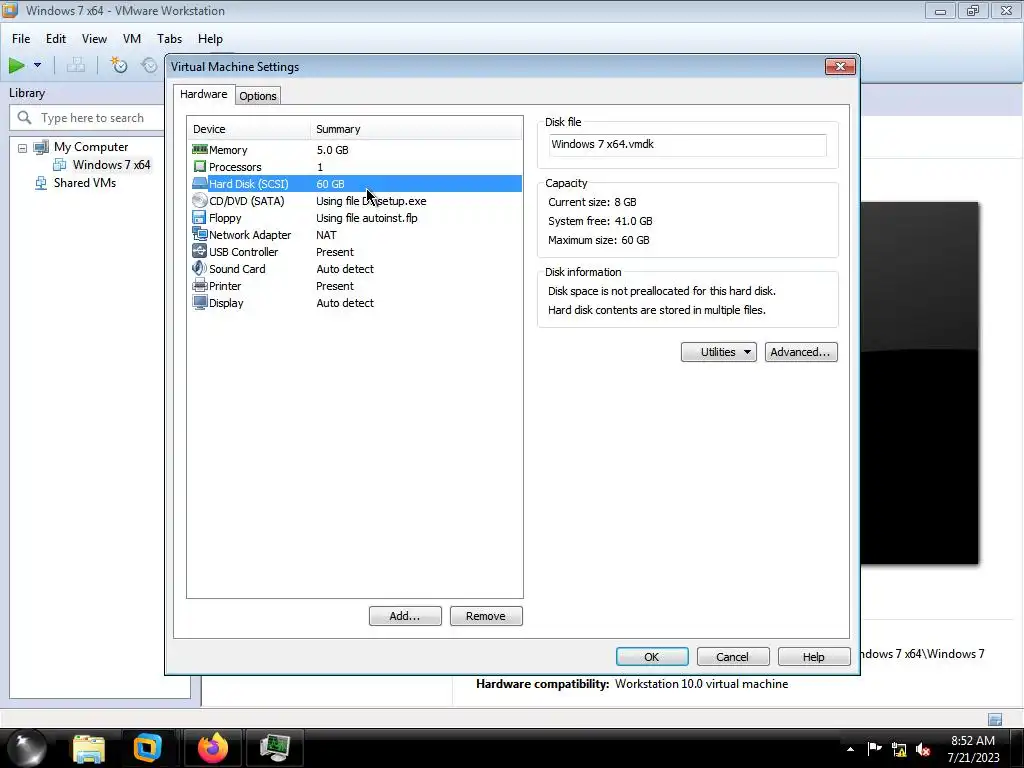Viewport: 1024px width, 768px height.
Task: Open the View menu
Action: pyautogui.click(x=94, y=39)
